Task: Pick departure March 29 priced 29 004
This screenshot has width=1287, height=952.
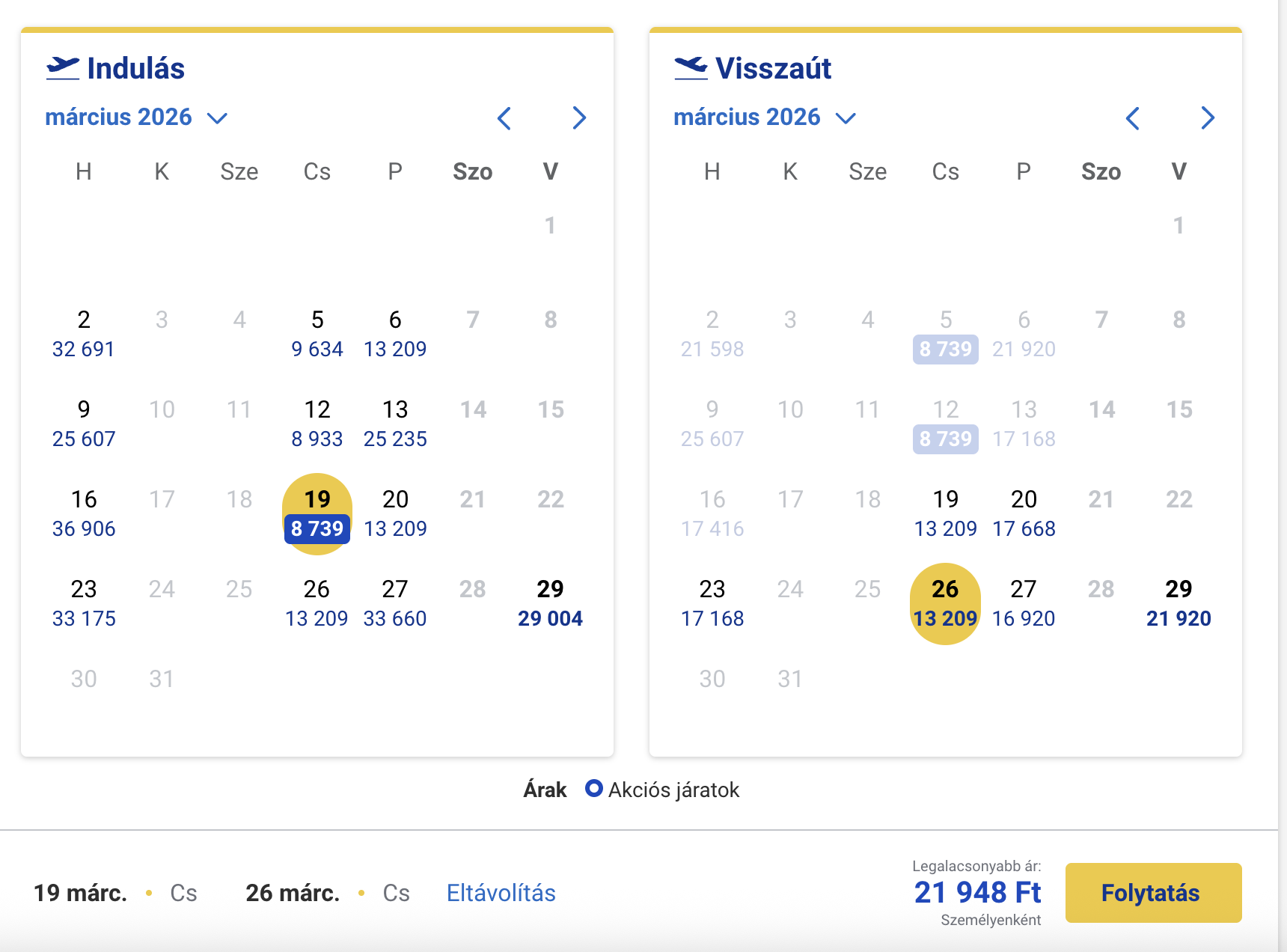Action: (x=550, y=603)
